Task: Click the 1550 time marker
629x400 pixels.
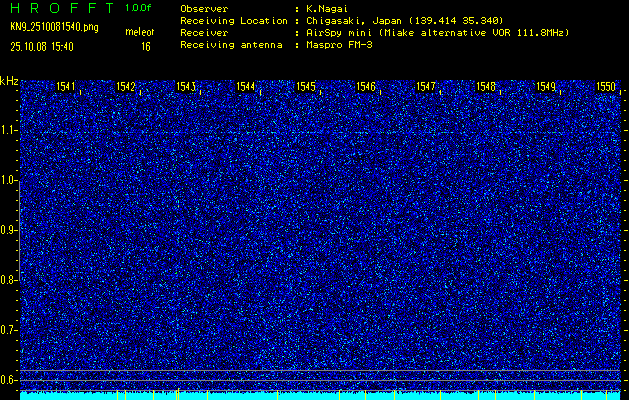Action: coord(606,87)
